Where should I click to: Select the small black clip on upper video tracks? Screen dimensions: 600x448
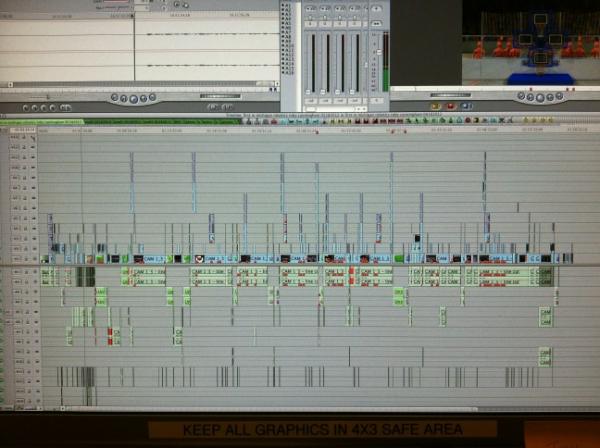tap(417, 238)
